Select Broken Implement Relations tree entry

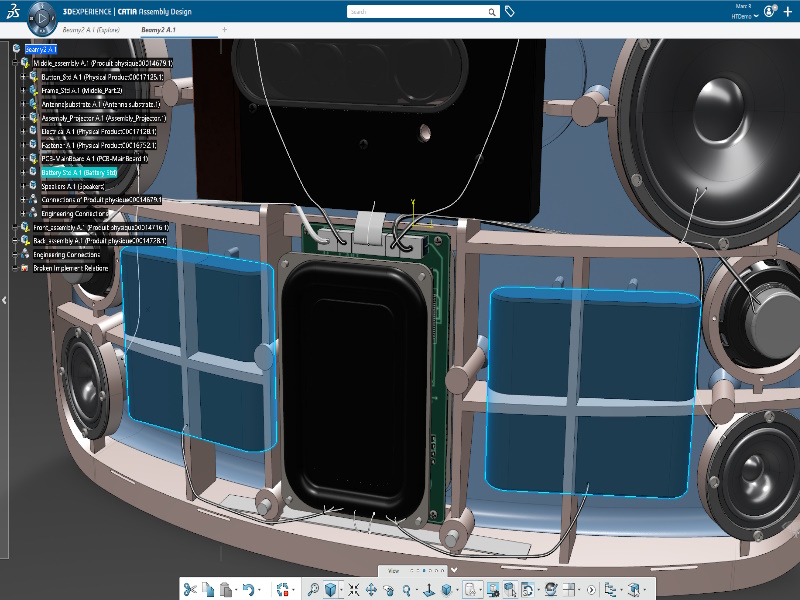click(x=71, y=269)
